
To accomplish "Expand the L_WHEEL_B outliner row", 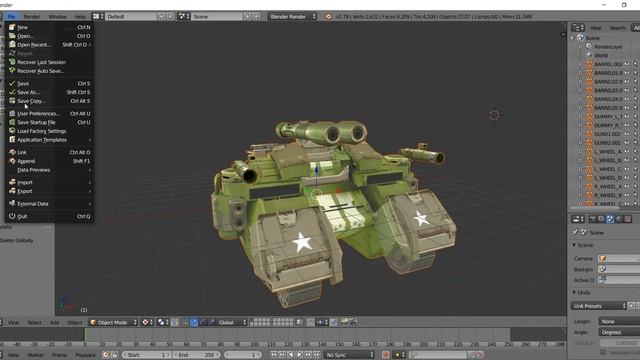I will coord(580,160).
